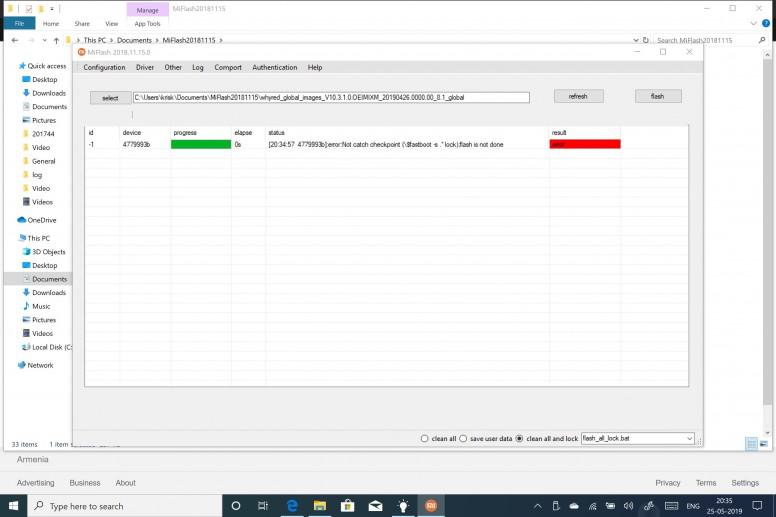Screen dimensions: 776x517
Task: Expand the Explorer recent locations dropdown arrow
Action: click(x=43, y=40)
